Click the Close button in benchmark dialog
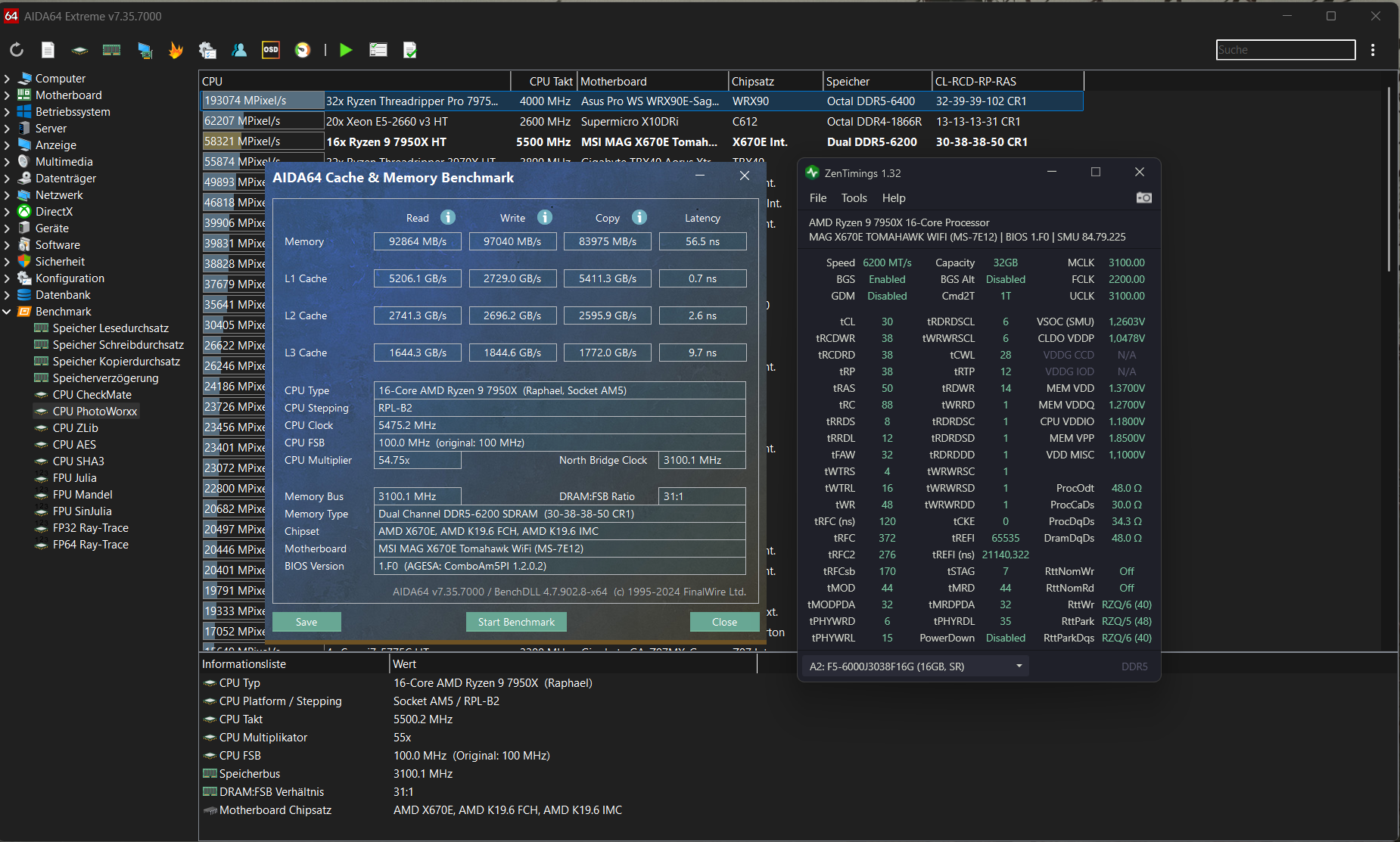Screen dimensions: 1400x842 pyautogui.click(x=724, y=622)
